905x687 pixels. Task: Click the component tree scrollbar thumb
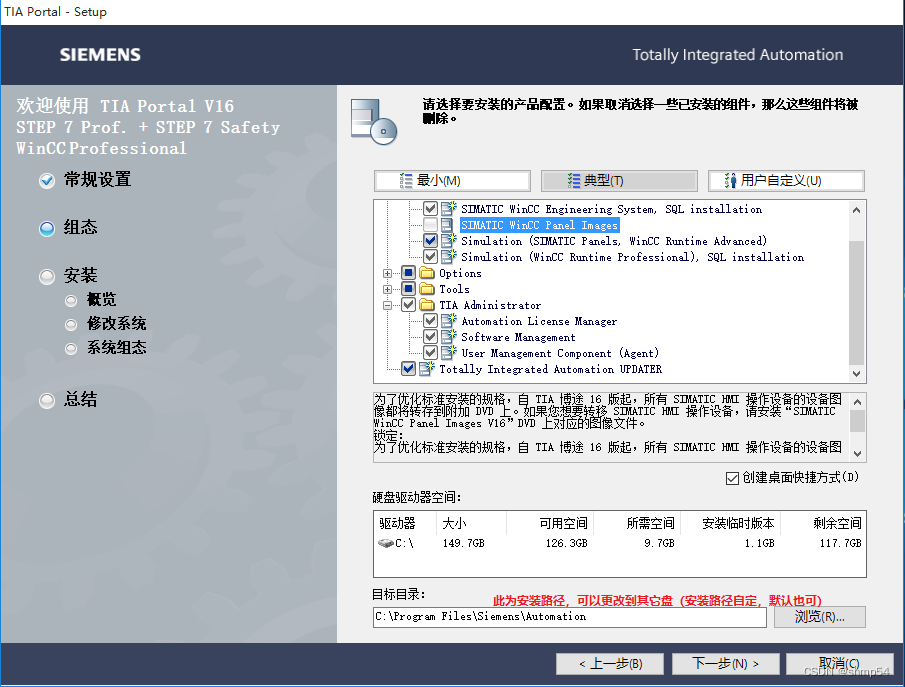857,303
